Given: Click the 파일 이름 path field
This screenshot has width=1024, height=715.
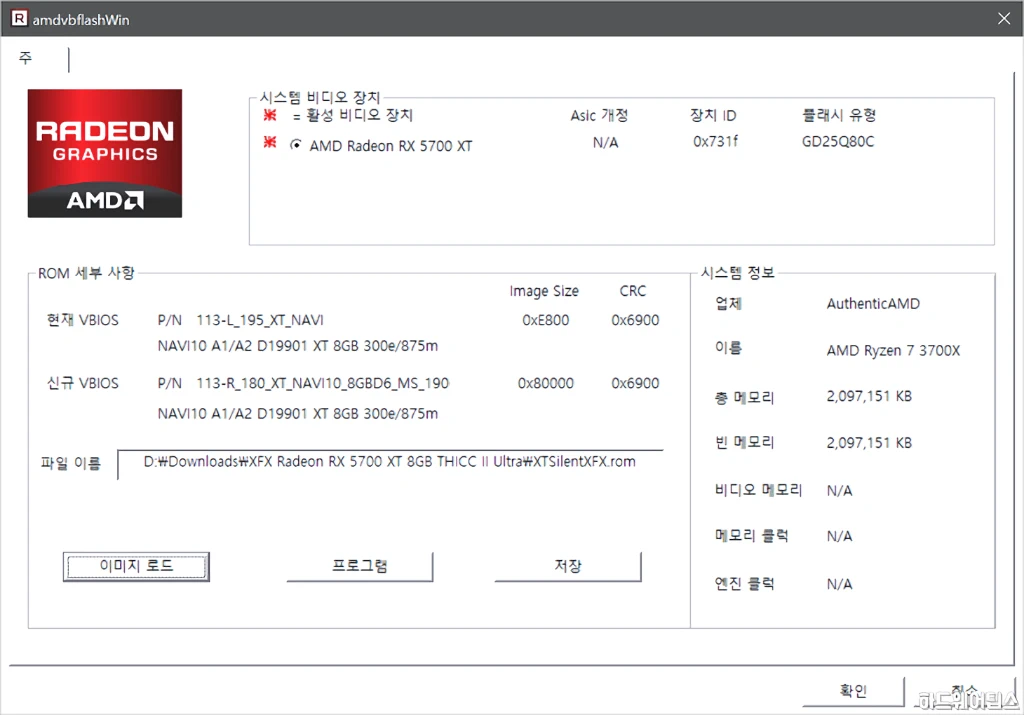Looking at the screenshot, I should [390, 463].
